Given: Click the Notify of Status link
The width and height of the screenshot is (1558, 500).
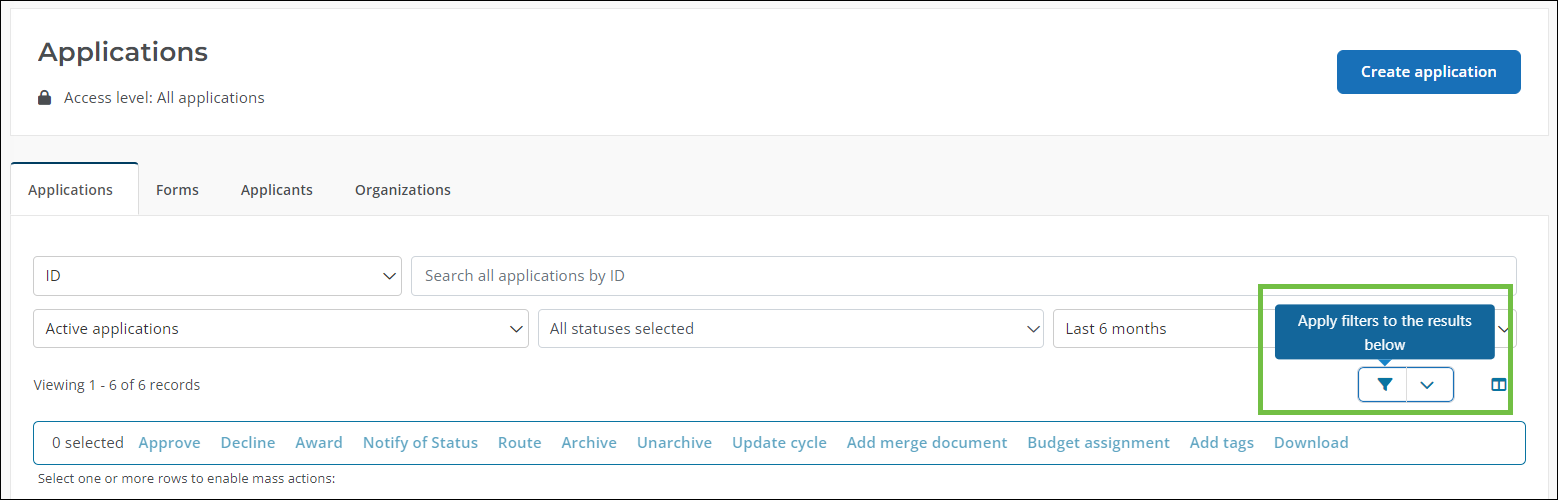Looking at the screenshot, I should [x=420, y=443].
